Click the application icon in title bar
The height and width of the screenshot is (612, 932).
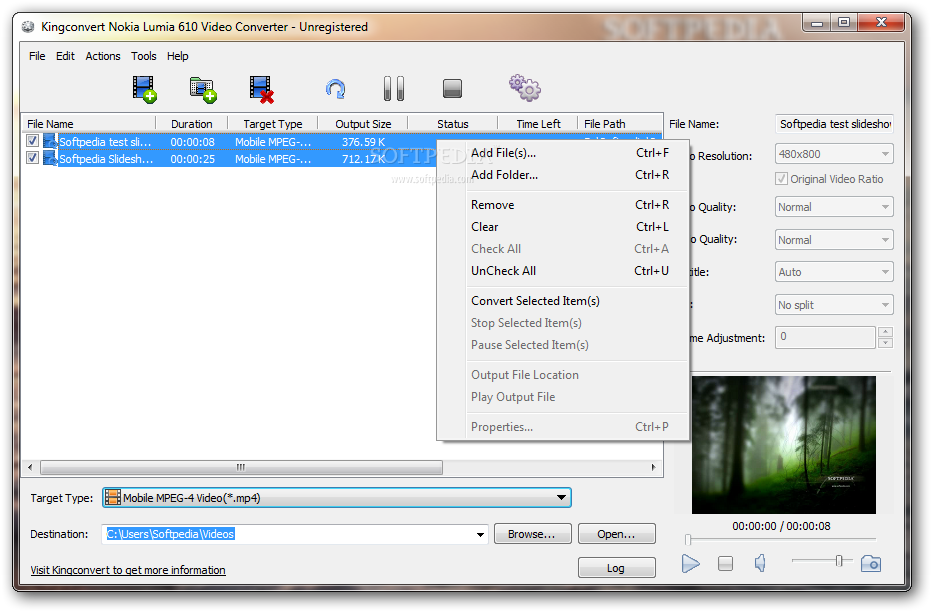(x=28, y=27)
